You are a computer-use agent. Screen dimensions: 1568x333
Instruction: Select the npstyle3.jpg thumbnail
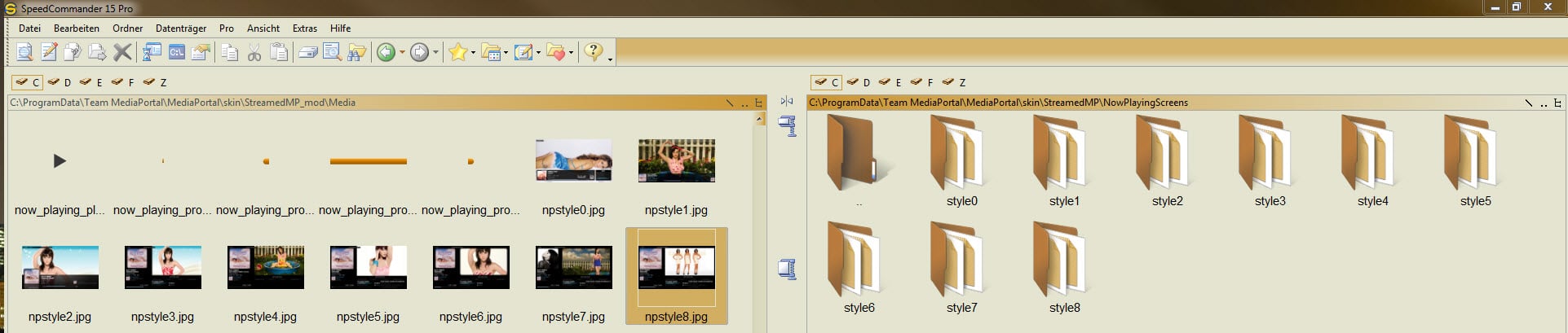coord(162,283)
